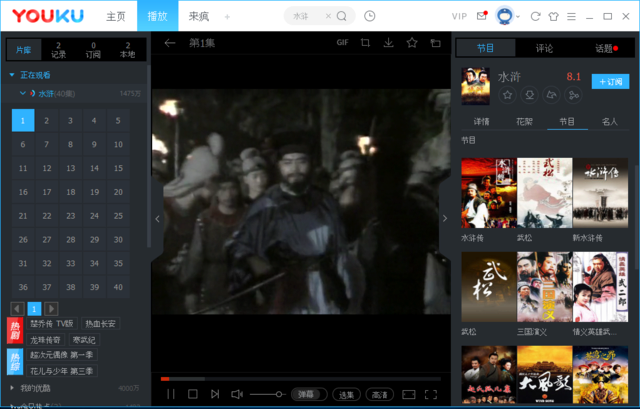Viewport: 640px width, 409px height.
Task: Select episode 13 in episode grid
Action: (71, 168)
